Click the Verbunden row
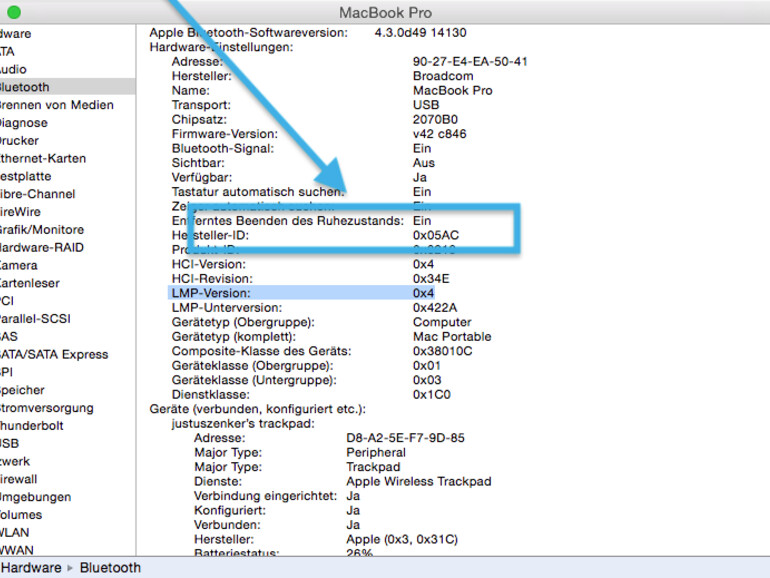 coord(277,525)
